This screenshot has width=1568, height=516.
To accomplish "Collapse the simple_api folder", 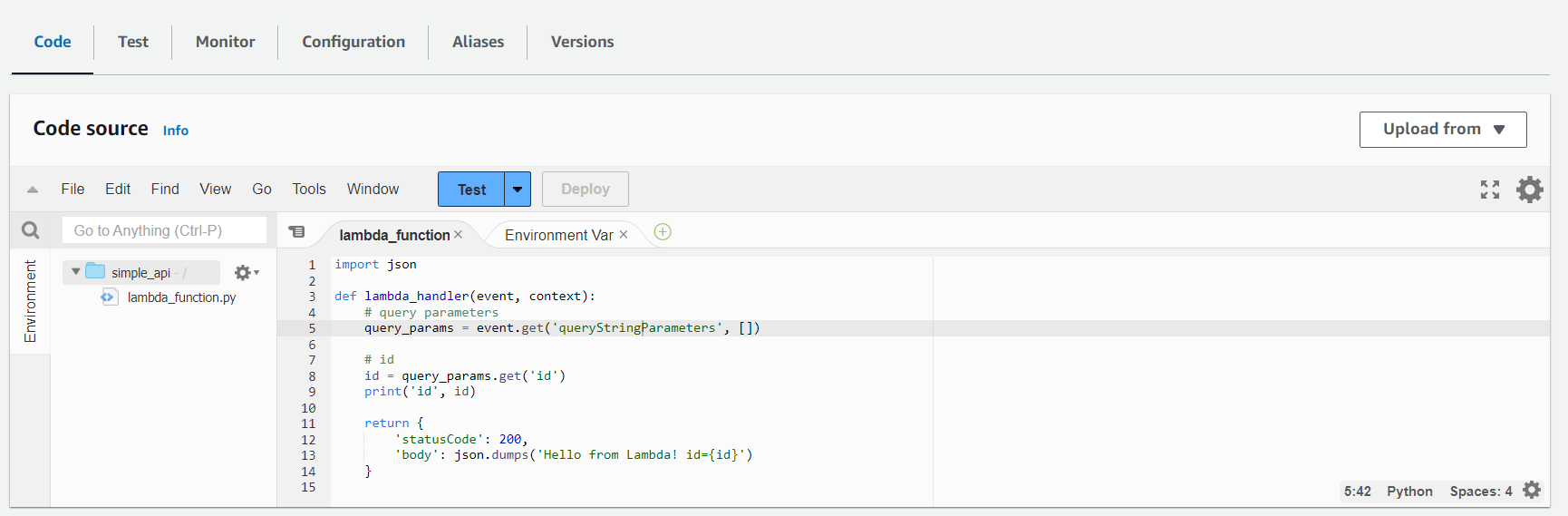I will tap(76, 272).
